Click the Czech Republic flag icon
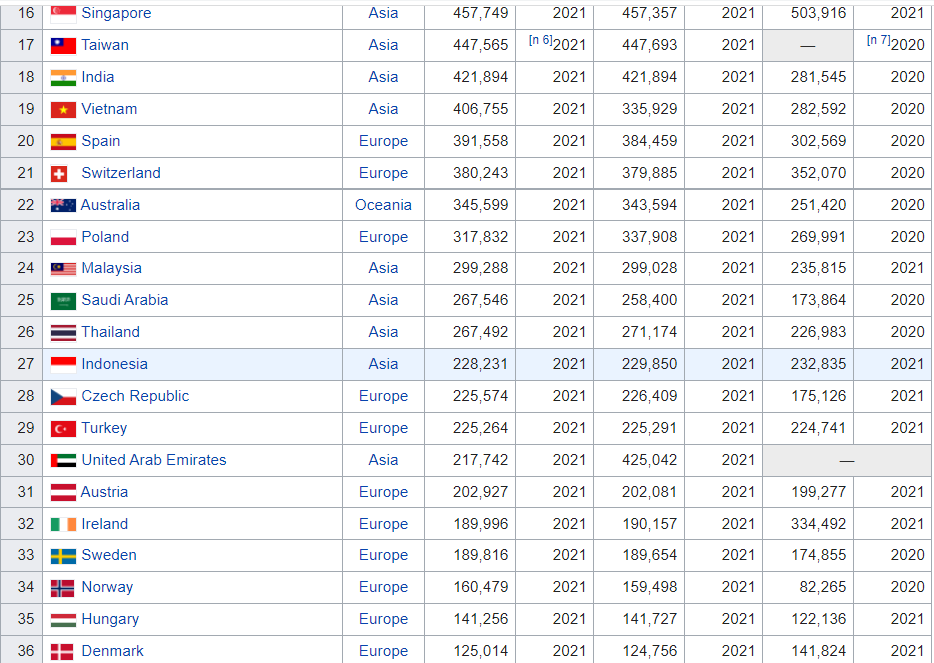 (63, 396)
